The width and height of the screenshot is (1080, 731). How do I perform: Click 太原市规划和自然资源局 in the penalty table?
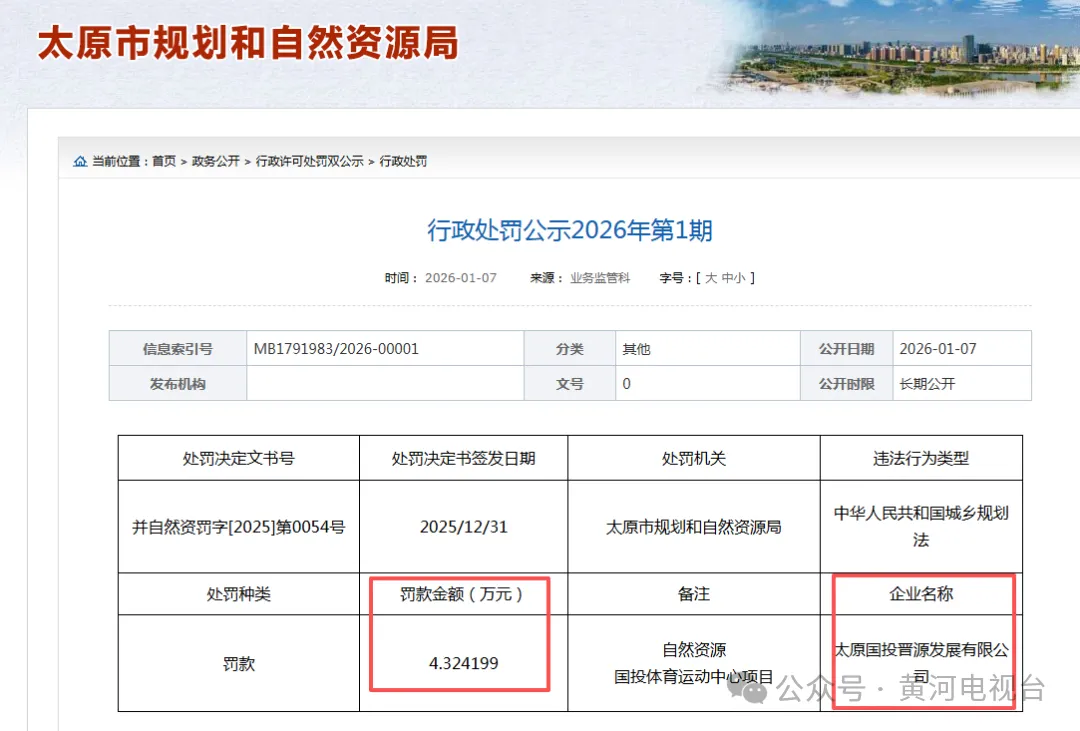coord(694,527)
